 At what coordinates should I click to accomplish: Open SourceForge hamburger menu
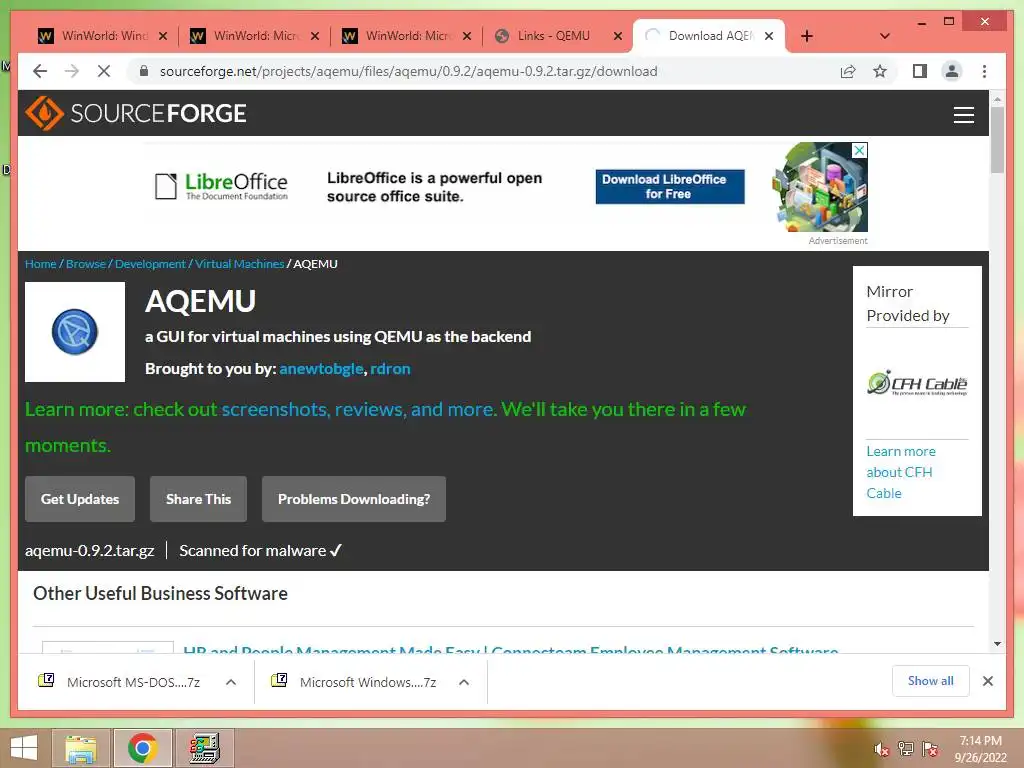(x=964, y=115)
